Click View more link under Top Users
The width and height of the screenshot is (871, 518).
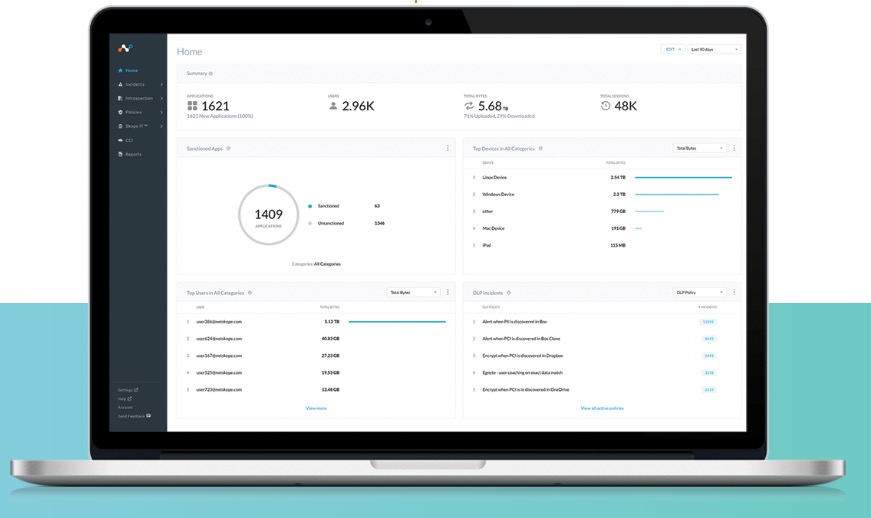point(316,408)
